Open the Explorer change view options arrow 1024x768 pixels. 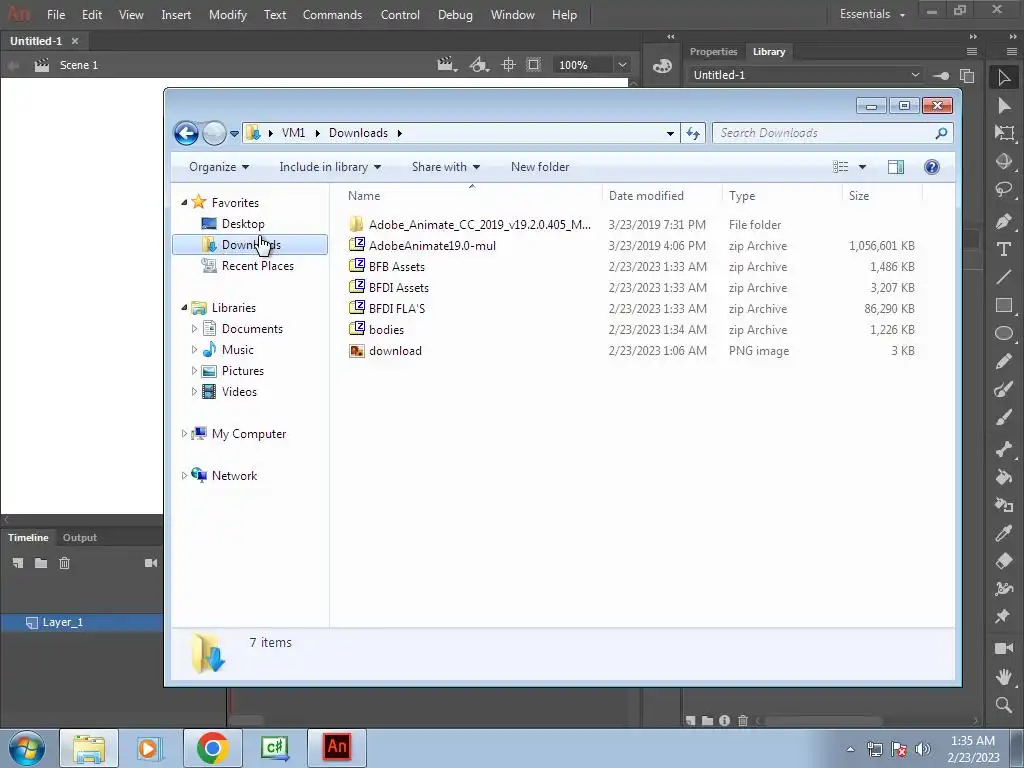point(862,167)
